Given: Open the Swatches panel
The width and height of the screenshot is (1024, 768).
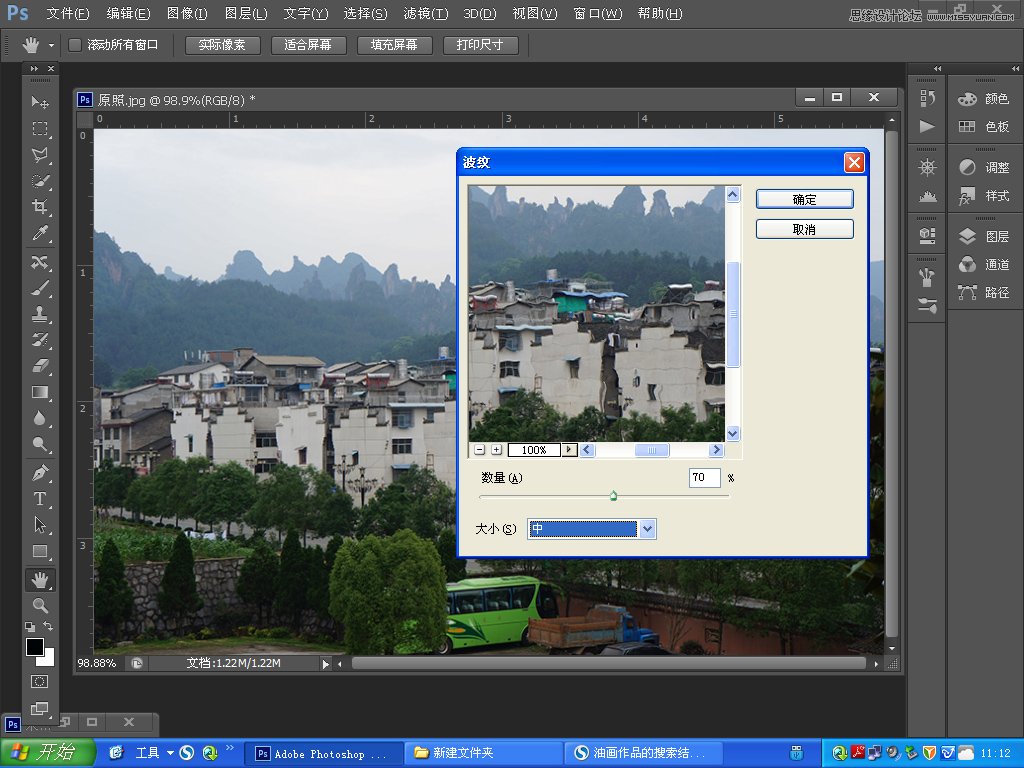Looking at the screenshot, I should pos(984,126).
